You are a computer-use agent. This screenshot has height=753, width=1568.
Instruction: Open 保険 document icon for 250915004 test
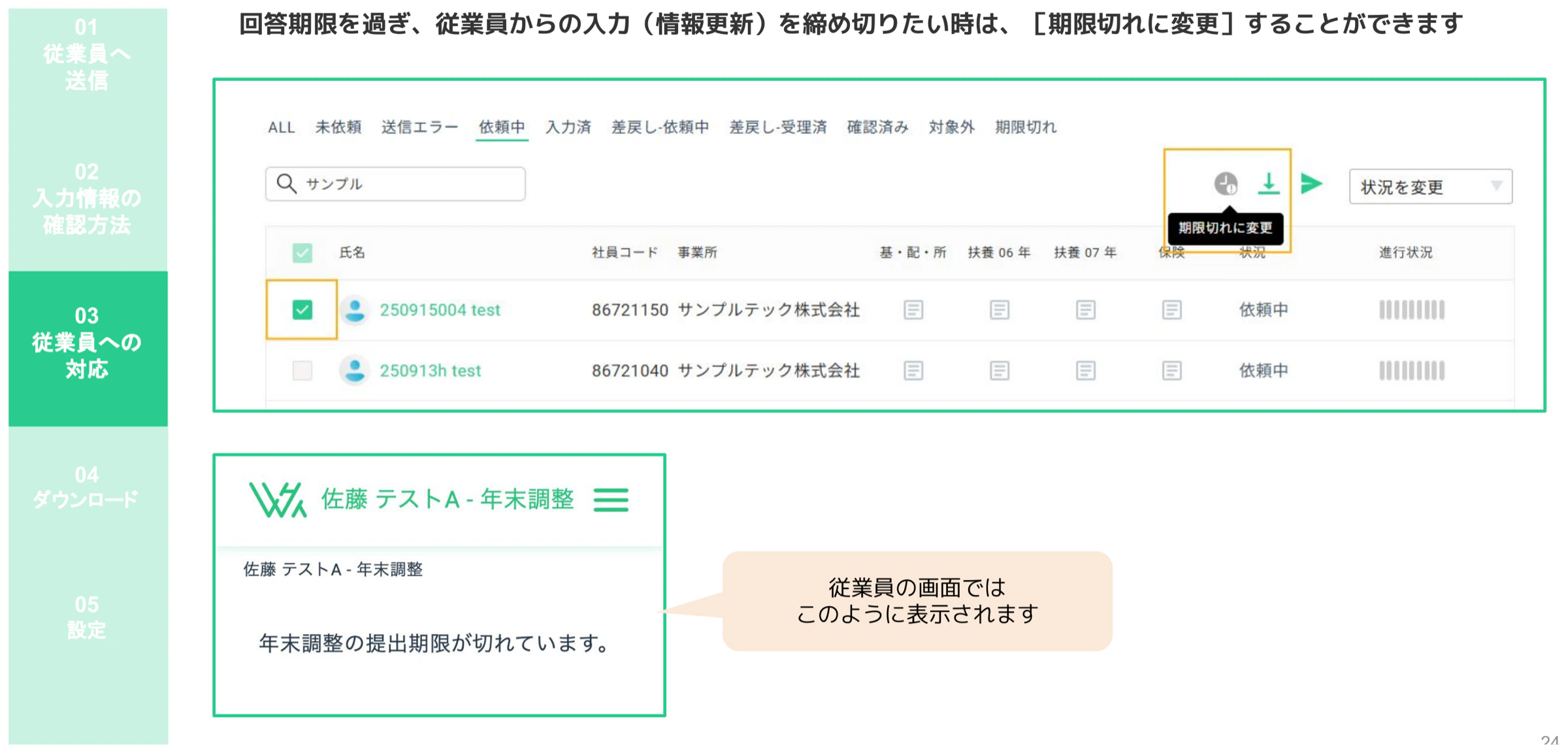[1171, 310]
